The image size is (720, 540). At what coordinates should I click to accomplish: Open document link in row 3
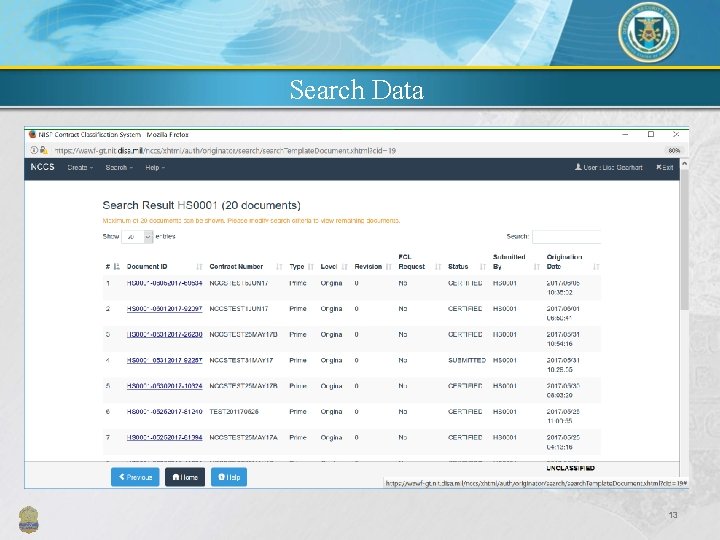(164, 335)
